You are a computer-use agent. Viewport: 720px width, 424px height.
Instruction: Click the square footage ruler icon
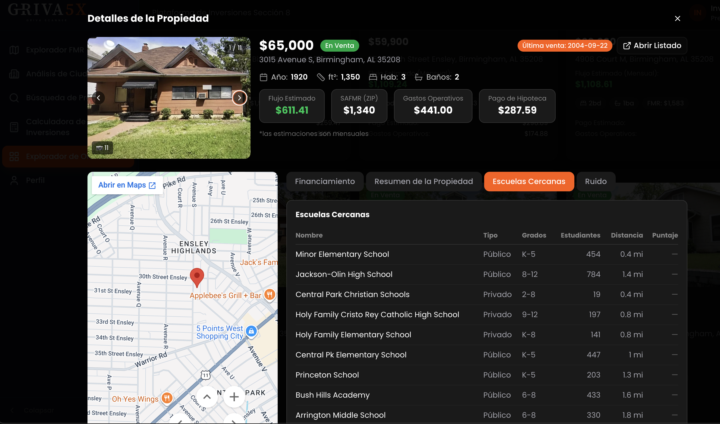click(321, 77)
